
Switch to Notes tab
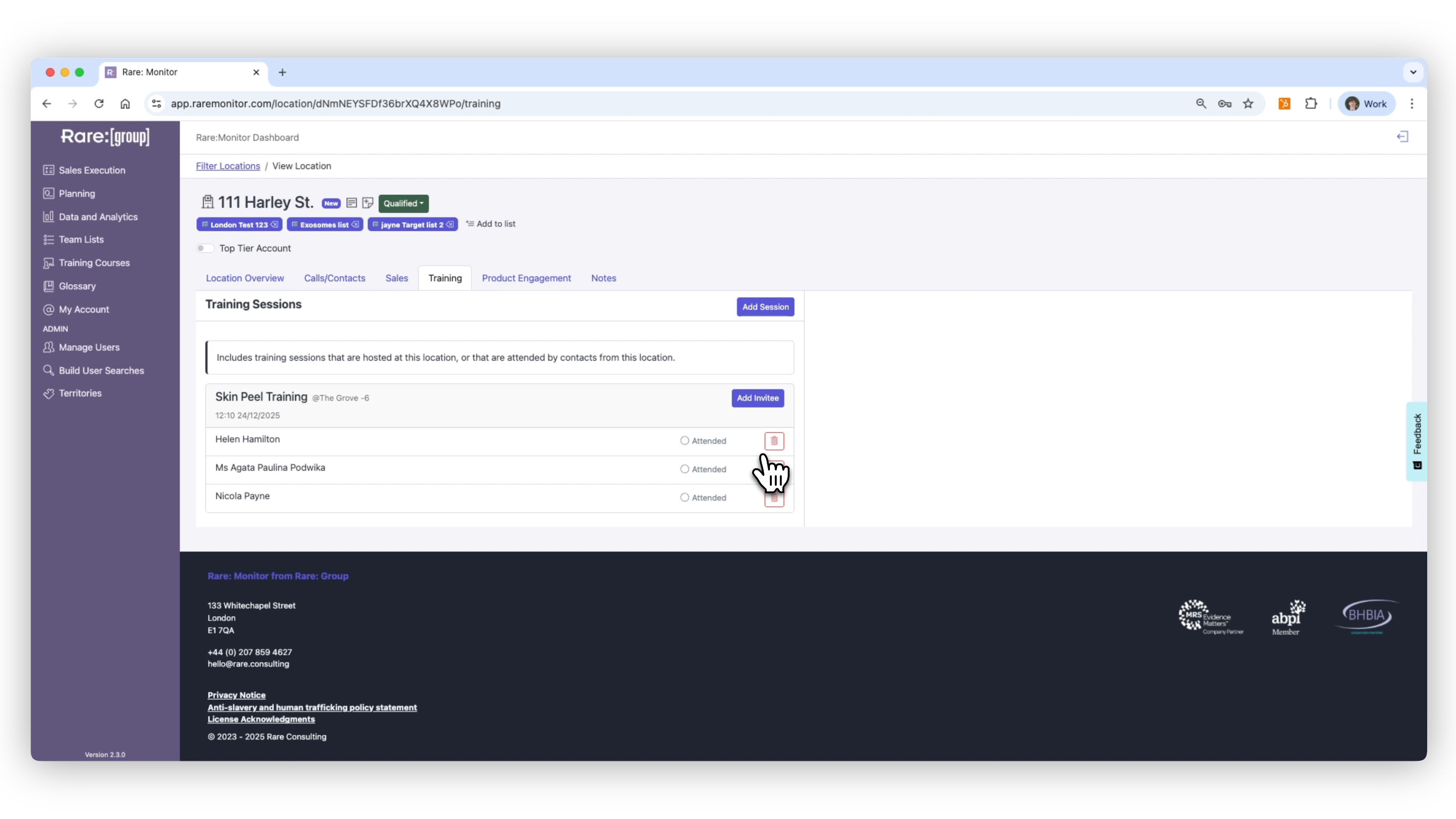click(x=603, y=278)
